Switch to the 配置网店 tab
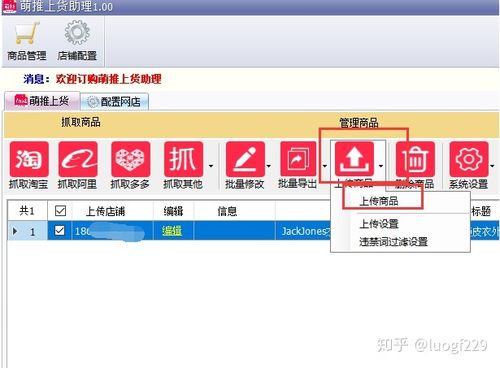The width and height of the screenshot is (500, 368). click(114, 102)
